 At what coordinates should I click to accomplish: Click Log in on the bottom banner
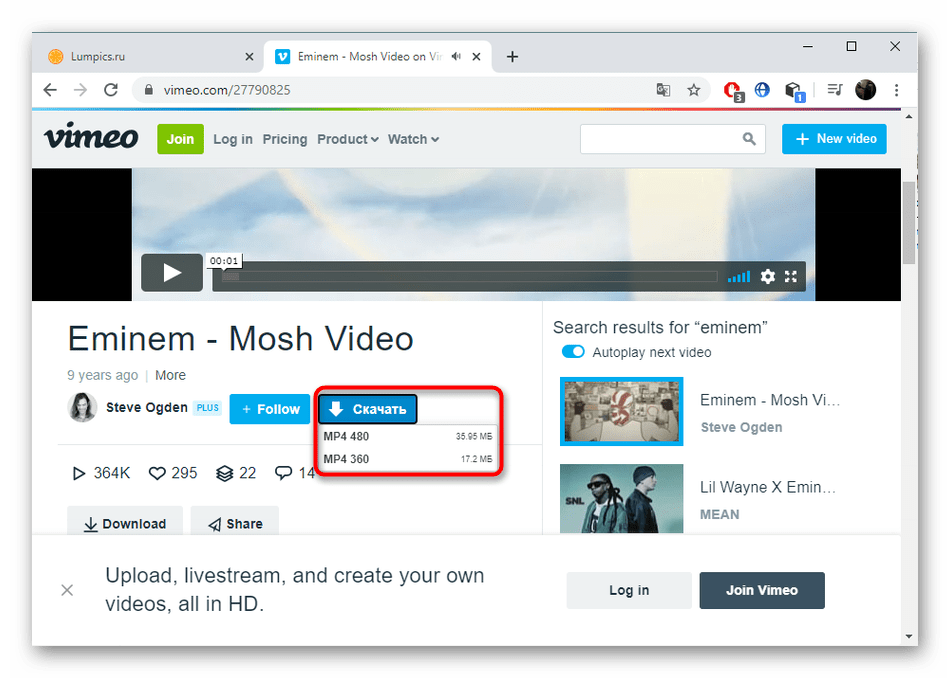[629, 590]
